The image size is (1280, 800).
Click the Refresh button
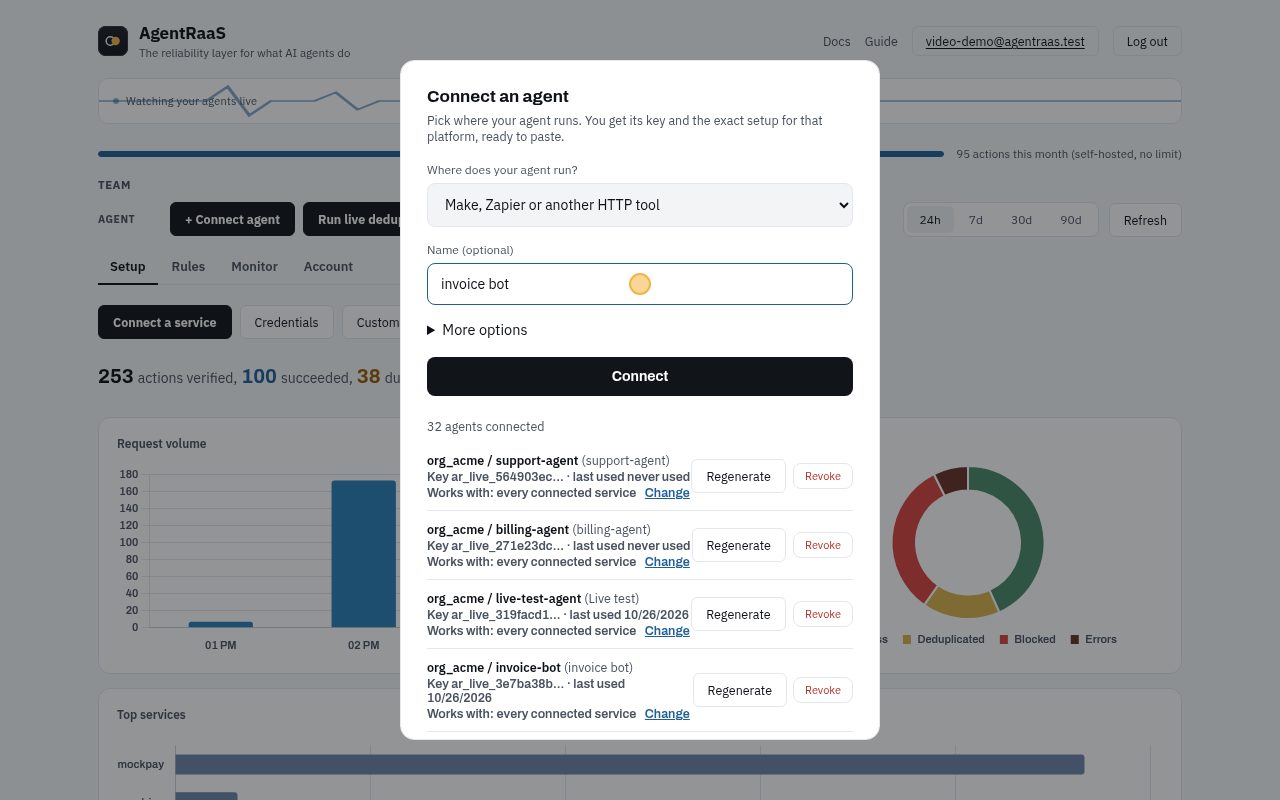coord(1145,220)
